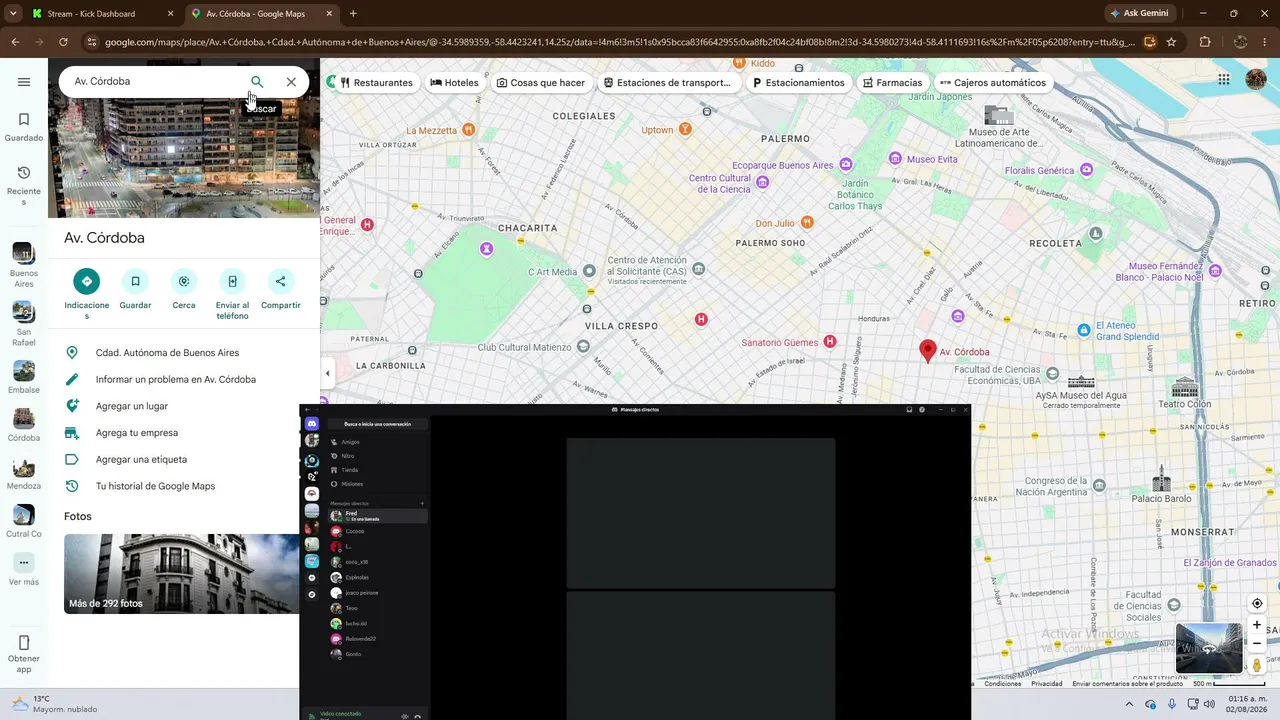
Task: Filter the map by Restaurantes
Action: (376, 83)
